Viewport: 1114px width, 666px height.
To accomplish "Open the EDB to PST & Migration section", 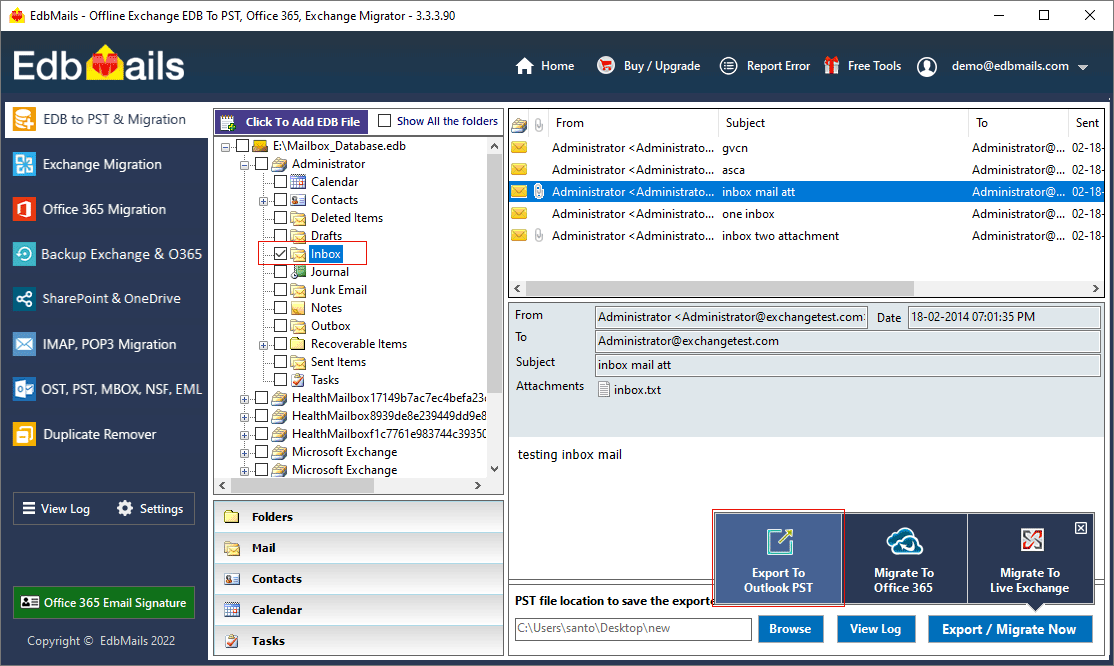I will tap(107, 119).
